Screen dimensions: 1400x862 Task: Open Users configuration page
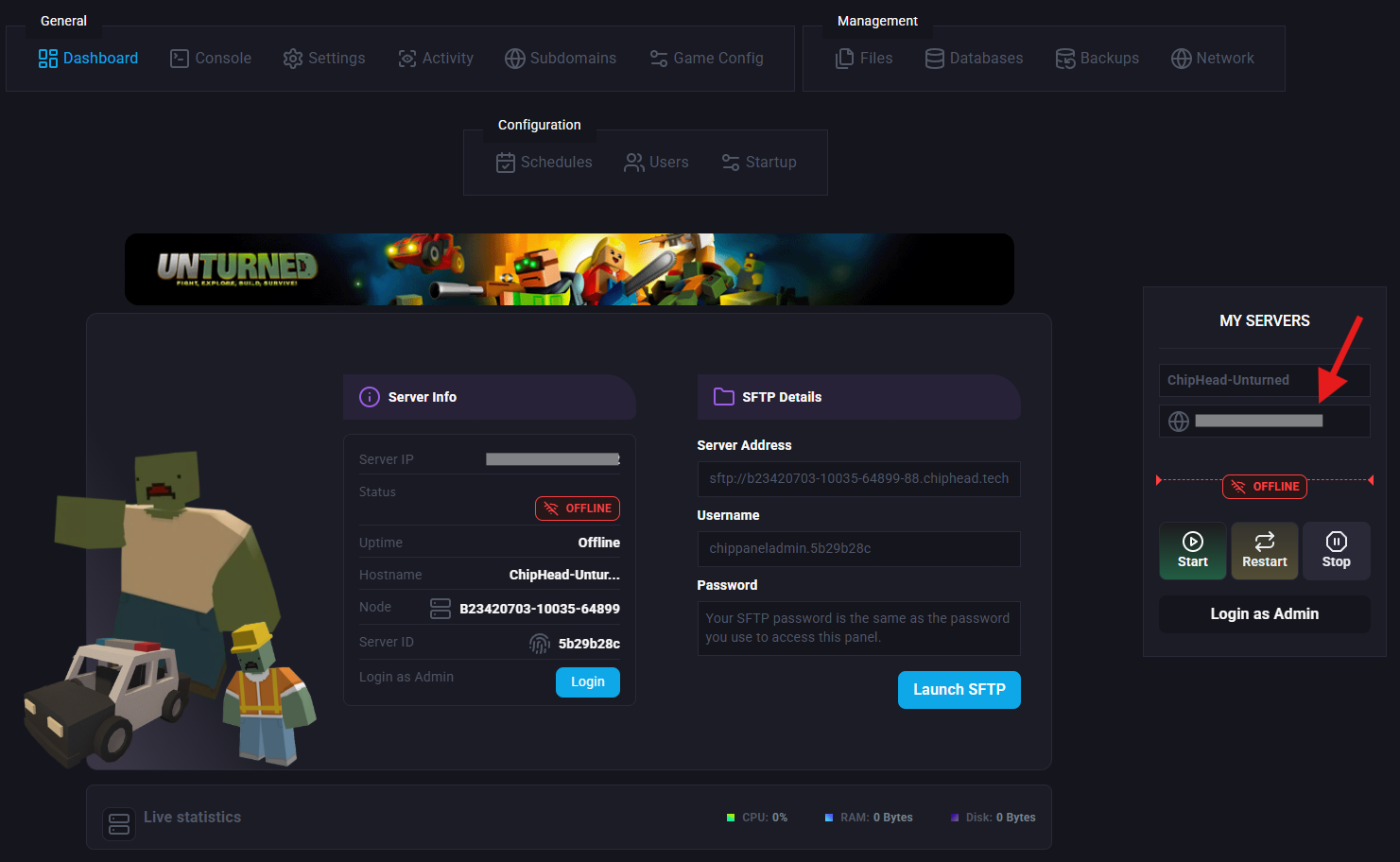656,163
